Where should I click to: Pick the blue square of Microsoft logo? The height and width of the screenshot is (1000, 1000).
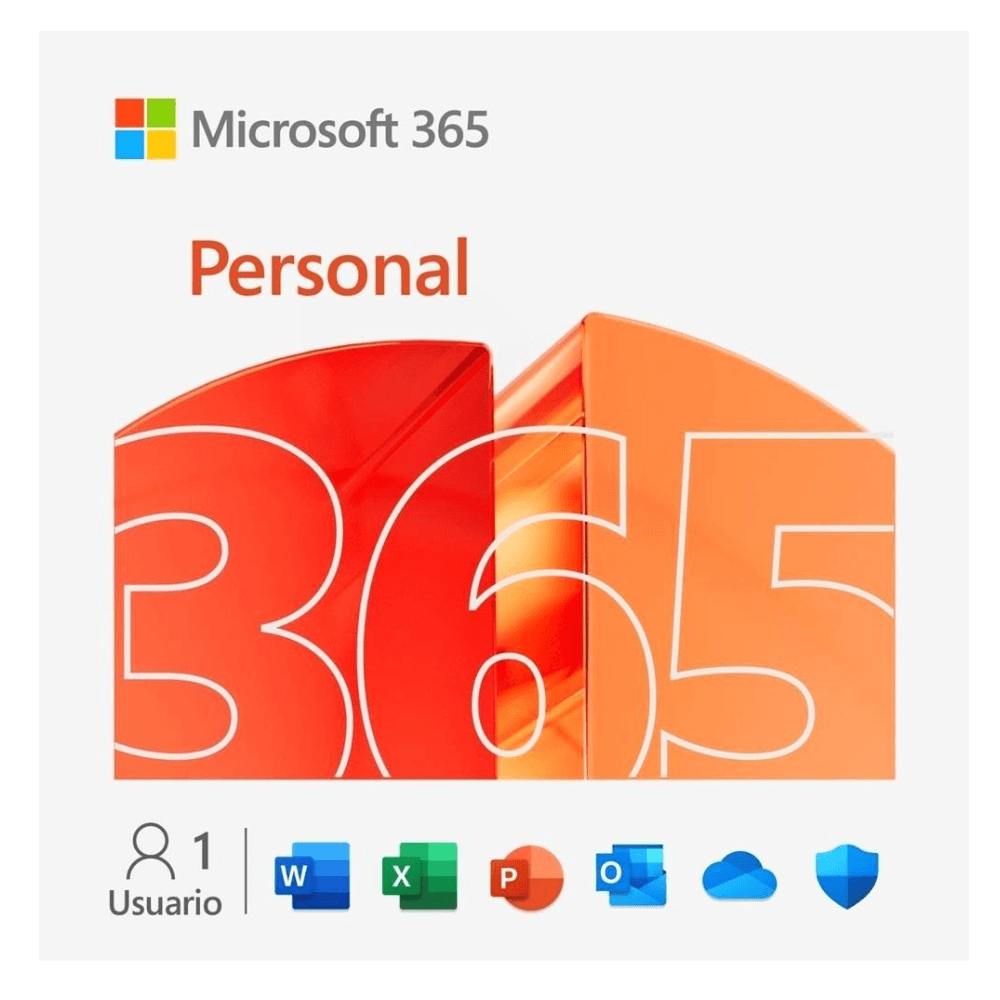pyautogui.click(x=129, y=145)
